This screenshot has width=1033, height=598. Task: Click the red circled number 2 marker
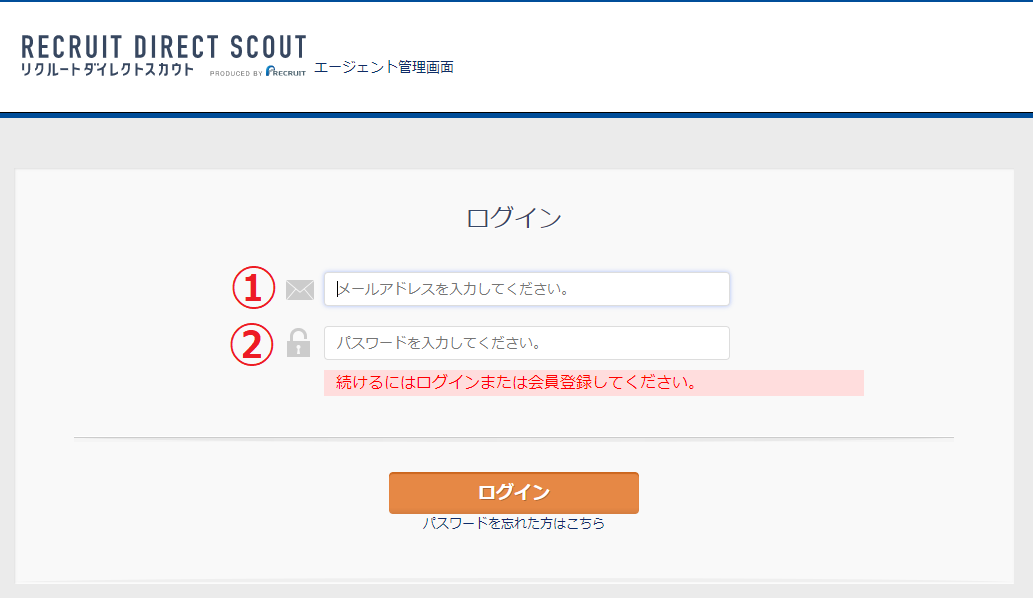[x=252, y=344]
